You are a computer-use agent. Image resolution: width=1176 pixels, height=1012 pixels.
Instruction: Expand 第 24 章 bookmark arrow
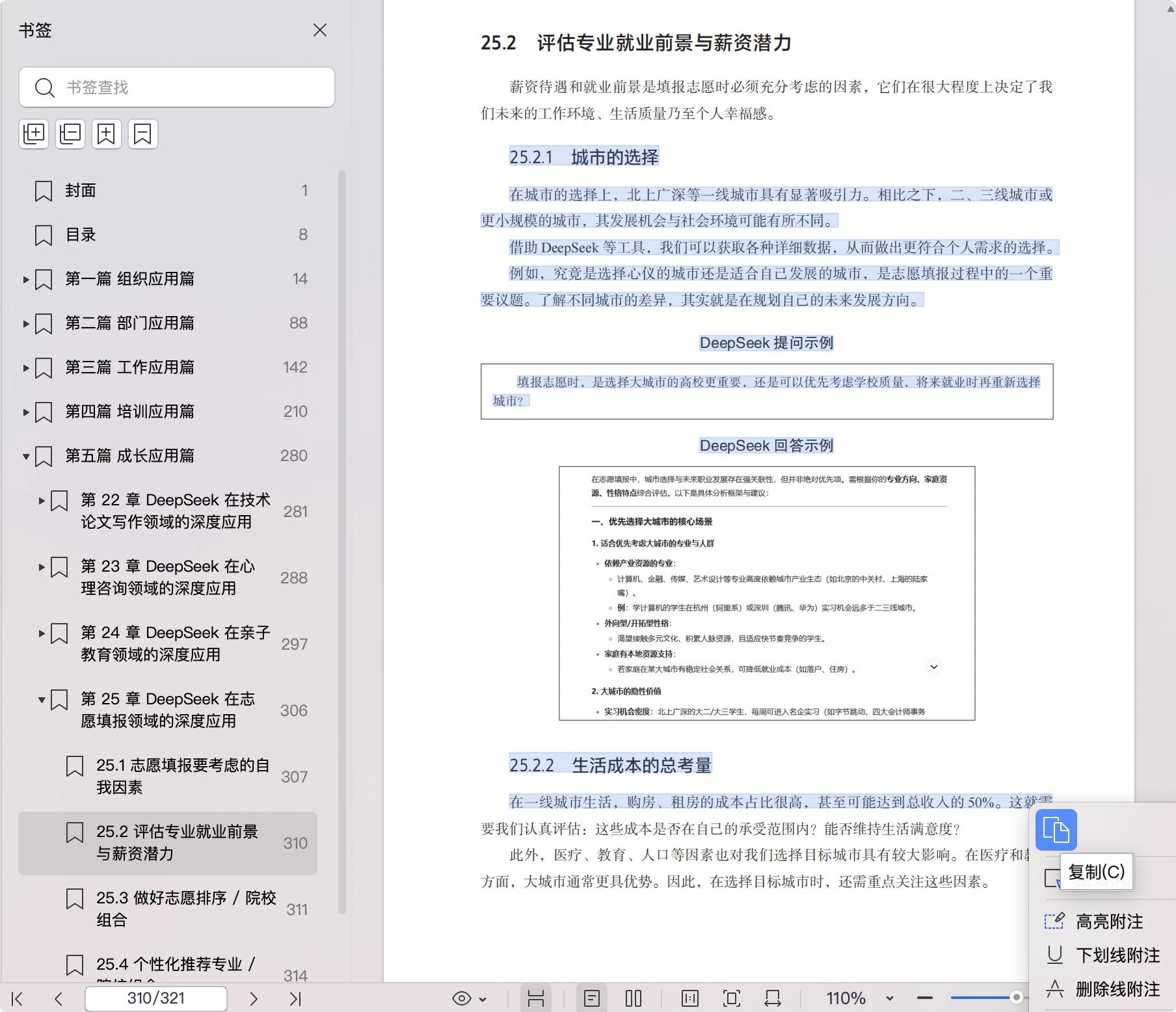coord(42,633)
